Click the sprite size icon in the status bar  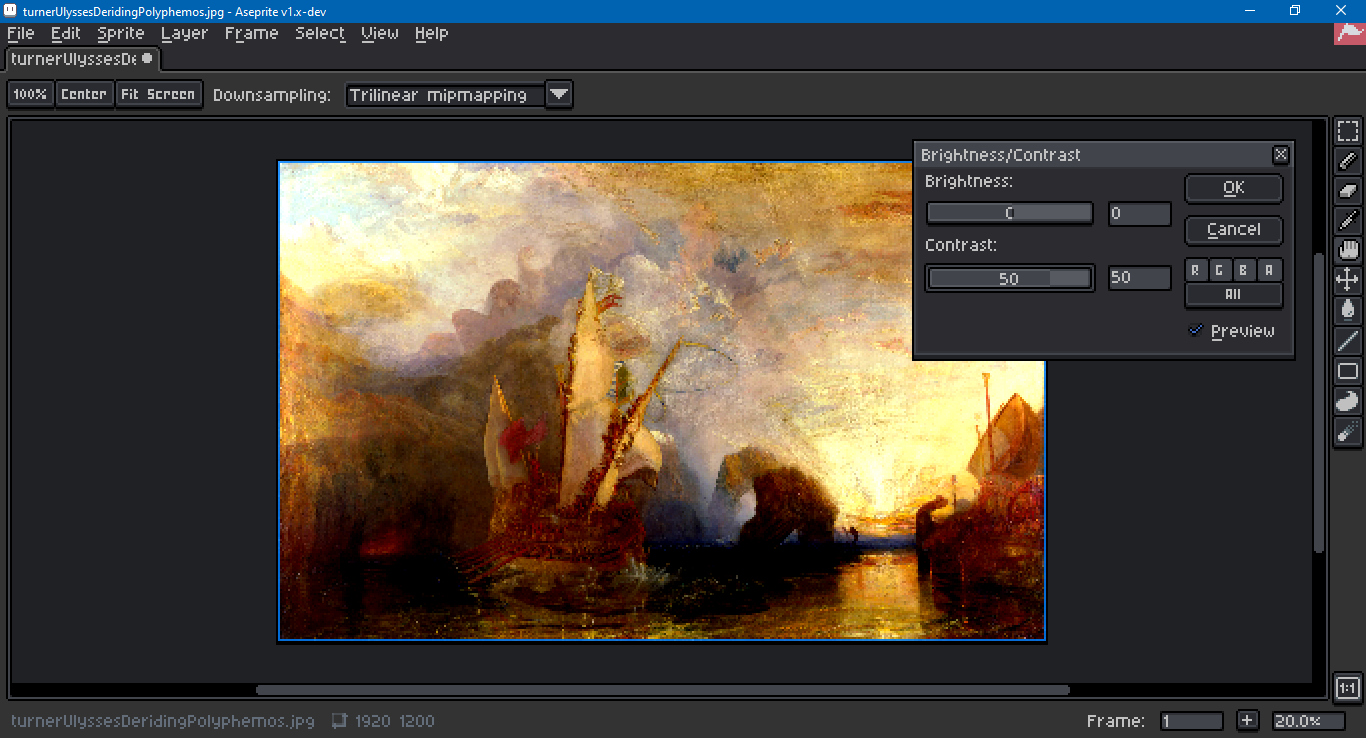point(339,720)
